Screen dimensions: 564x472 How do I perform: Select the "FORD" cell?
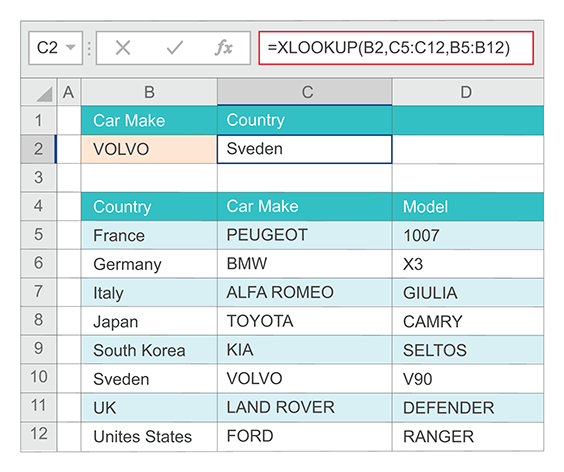tap(305, 436)
